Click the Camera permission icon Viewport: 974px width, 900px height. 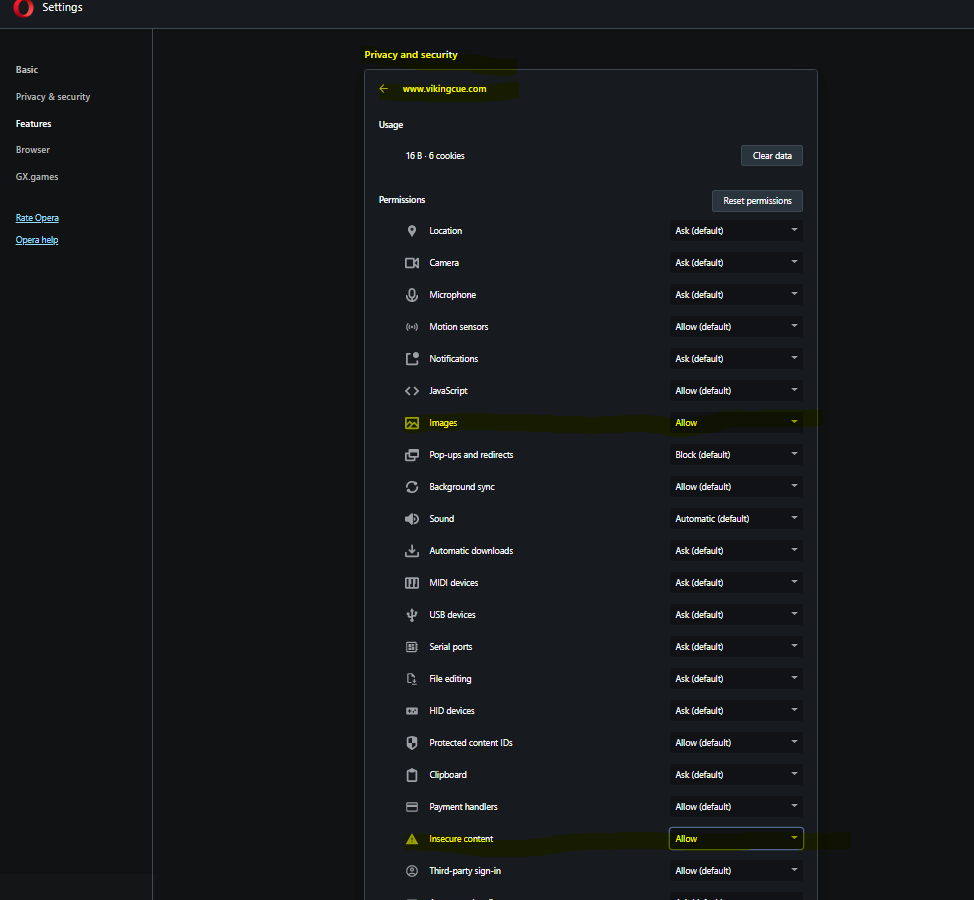[x=411, y=263]
